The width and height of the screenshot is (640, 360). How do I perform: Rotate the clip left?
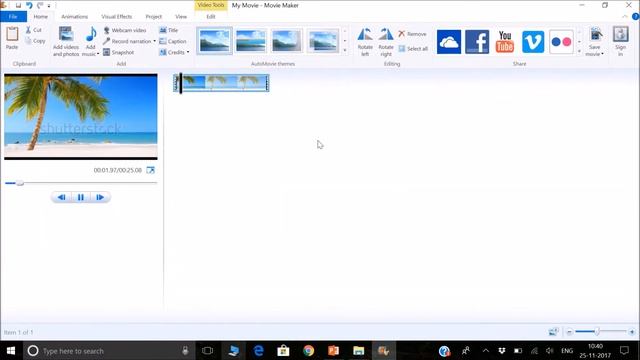(x=365, y=42)
